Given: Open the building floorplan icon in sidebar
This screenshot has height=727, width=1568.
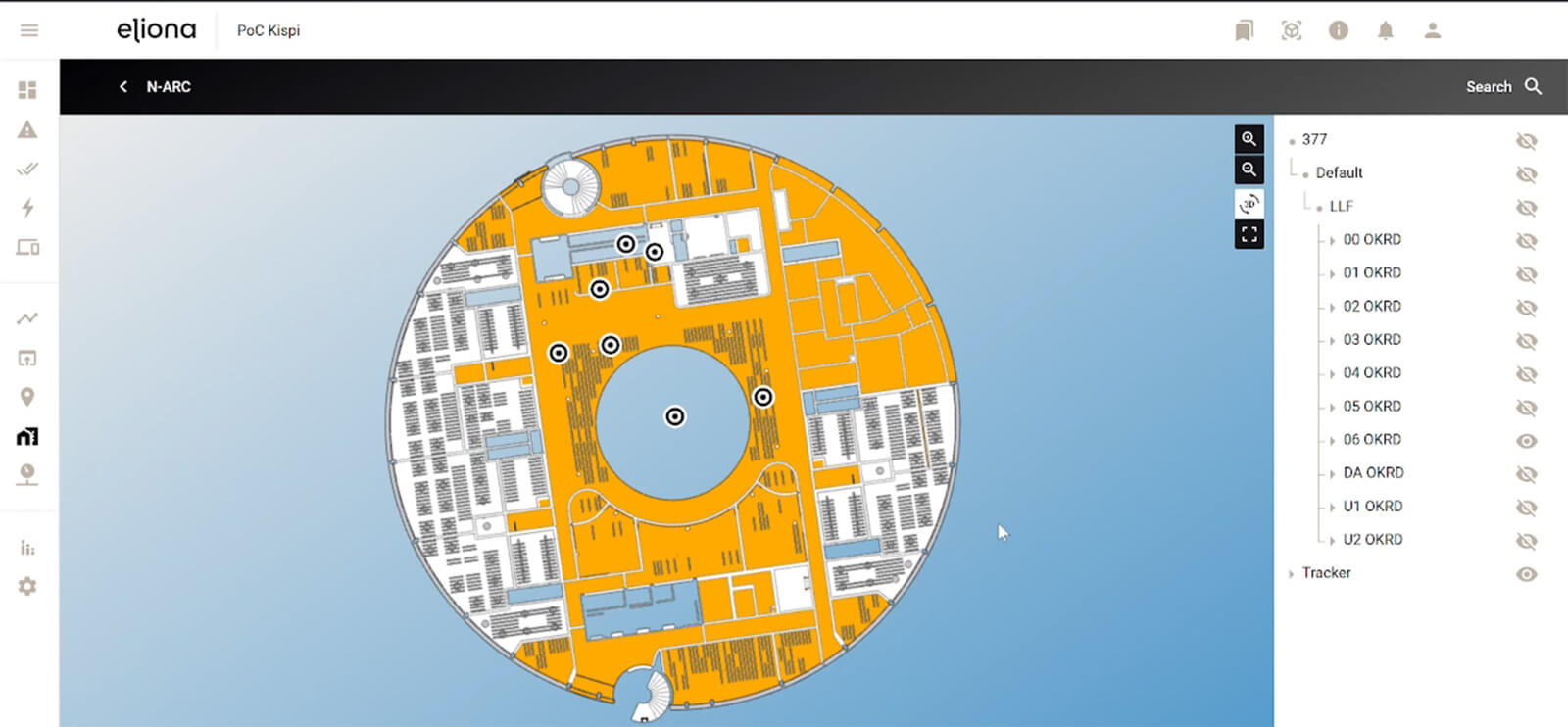Looking at the screenshot, I should click(27, 436).
